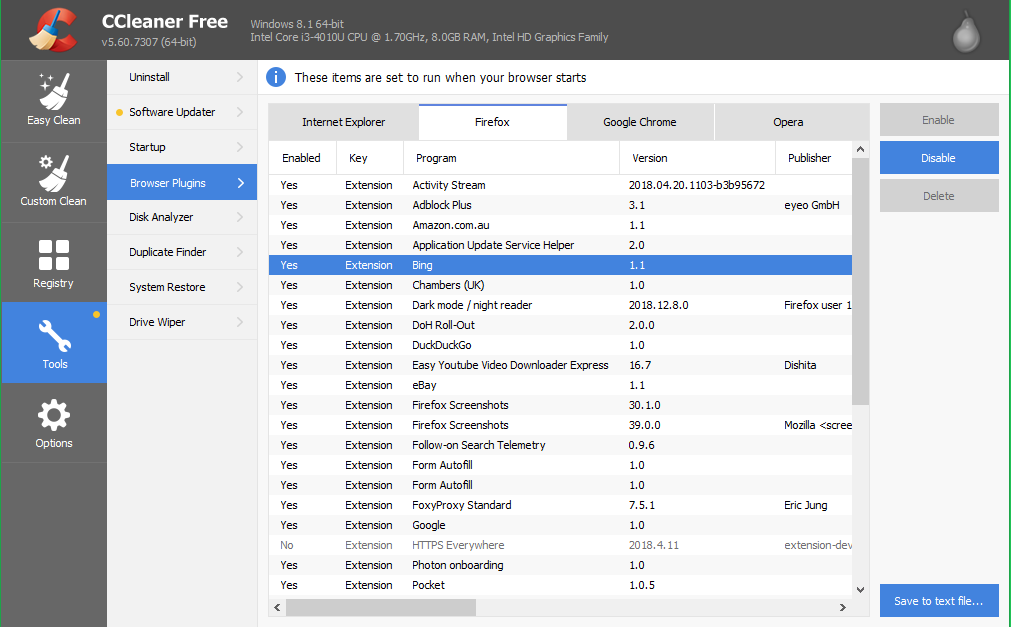Select Follow-on Search Telemetry row

click(560, 445)
